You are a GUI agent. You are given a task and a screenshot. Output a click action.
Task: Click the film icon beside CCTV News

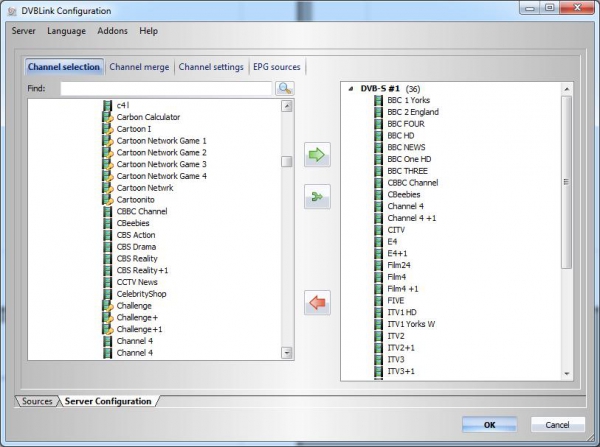coord(108,282)
